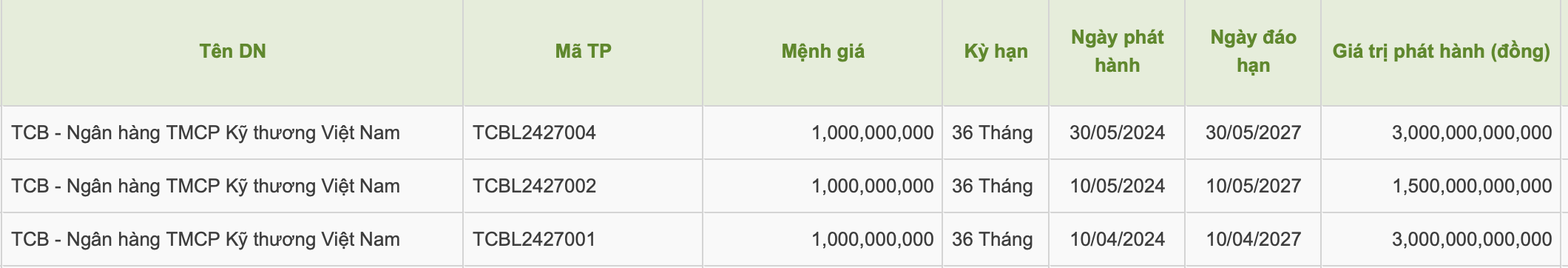Select bond code TCBL2427004
The width and height of the screenshot is (1568, 268).
[x=534, y=133]
